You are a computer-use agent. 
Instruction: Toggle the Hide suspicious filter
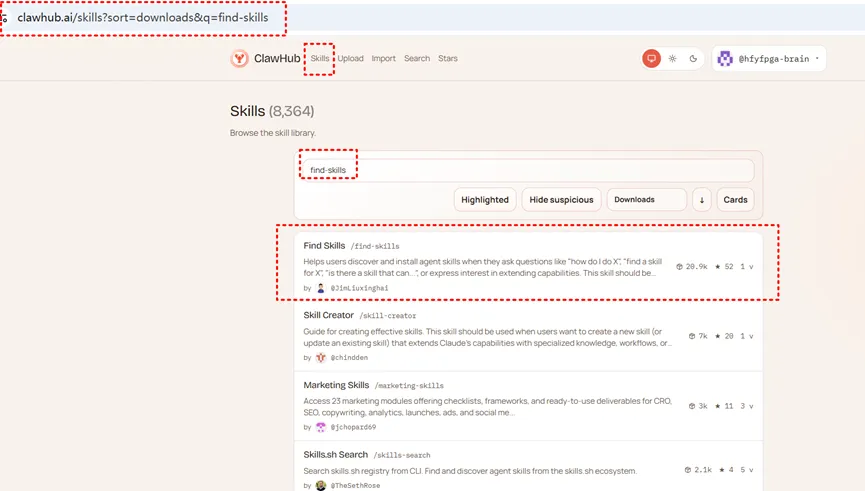pos(561,200)
